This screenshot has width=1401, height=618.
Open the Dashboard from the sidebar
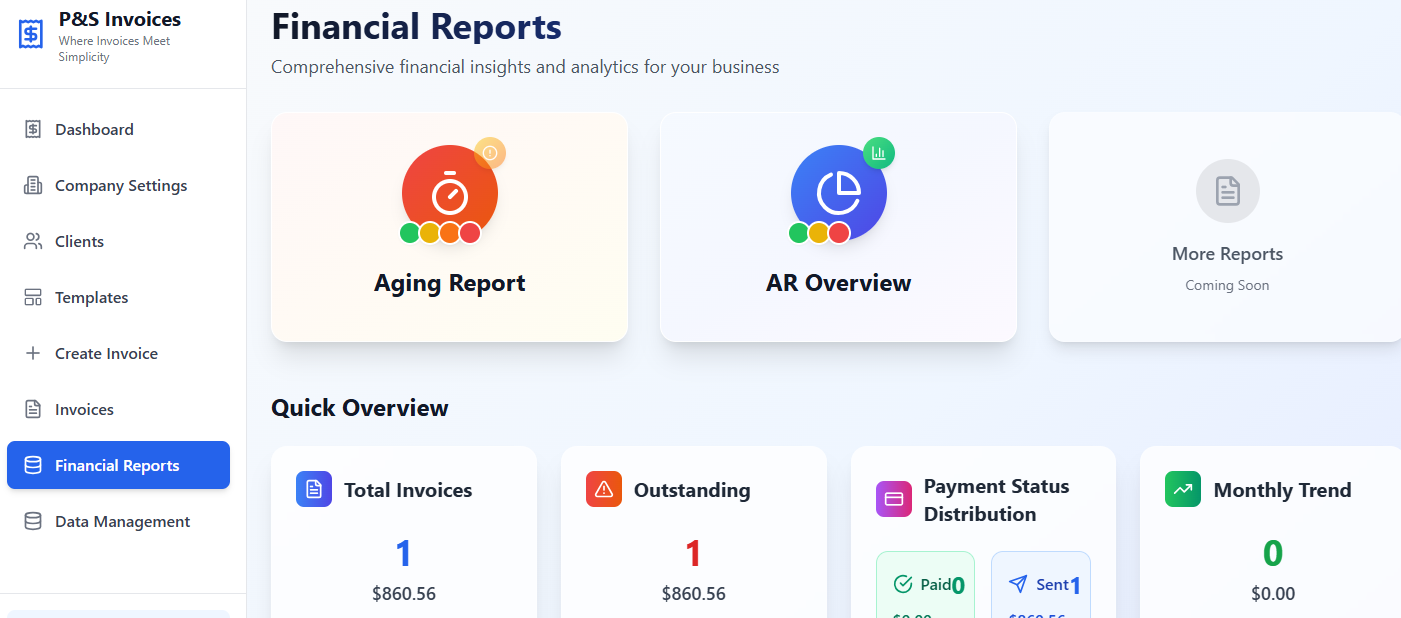[x=96, y=129]
